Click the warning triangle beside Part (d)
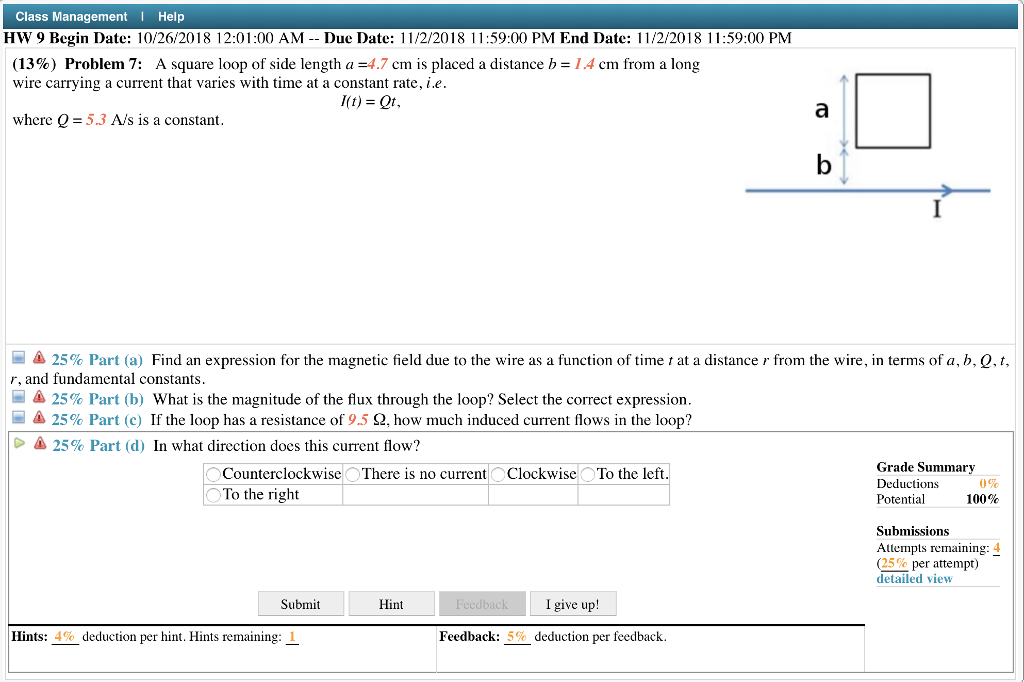This screenshot has height=682, width=1024. [x=38, y=441]
